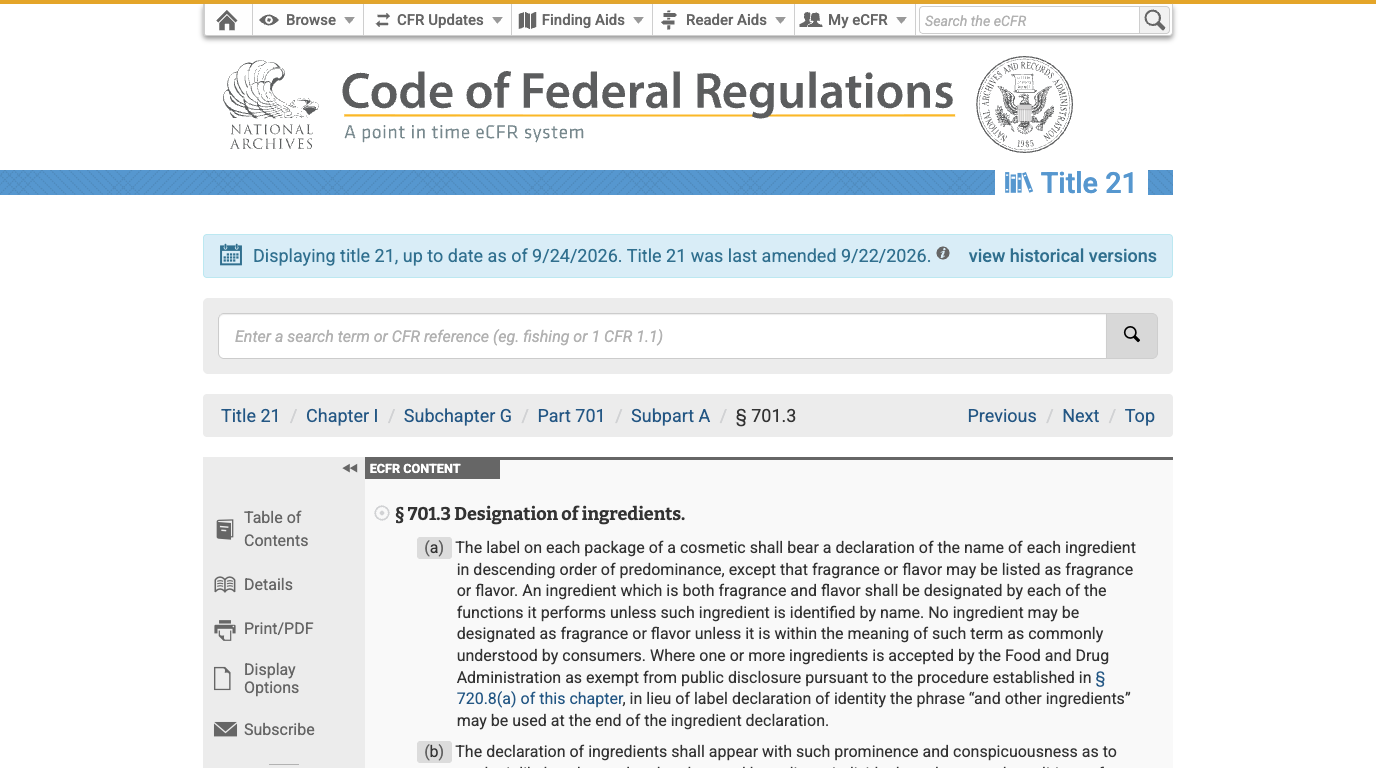1376x768 pixels.
Task: Go to Subchapter G breadcrumb
Action: [x=457, y=416]
